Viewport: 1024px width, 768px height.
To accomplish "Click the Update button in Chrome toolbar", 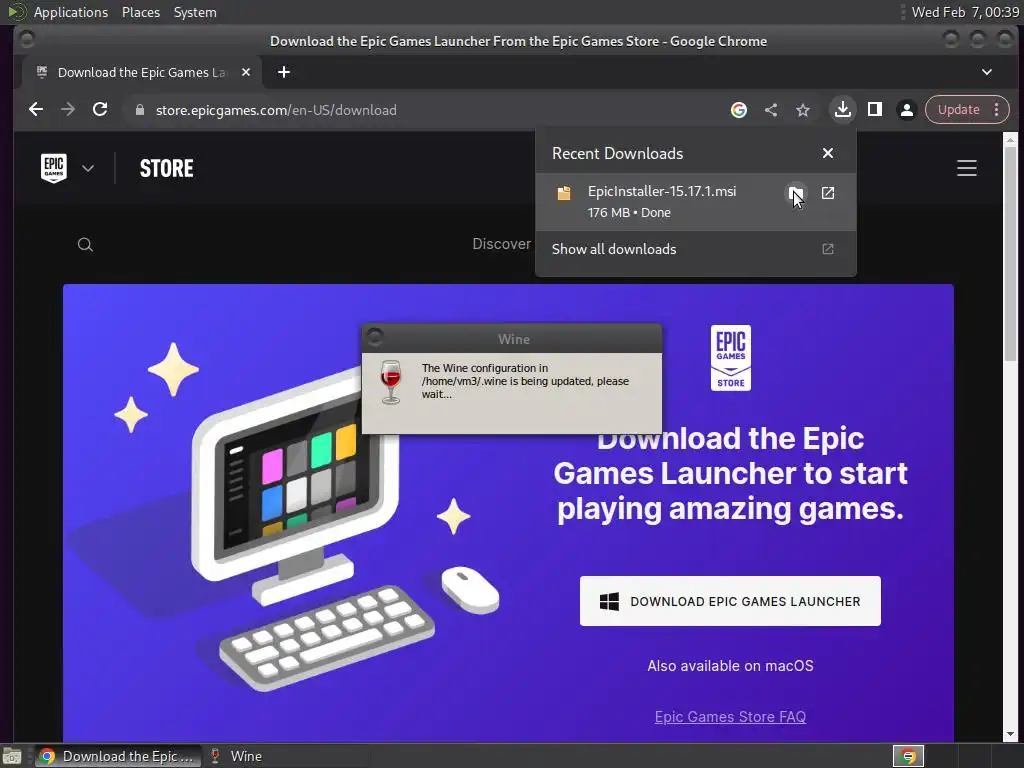I will 958,110.
